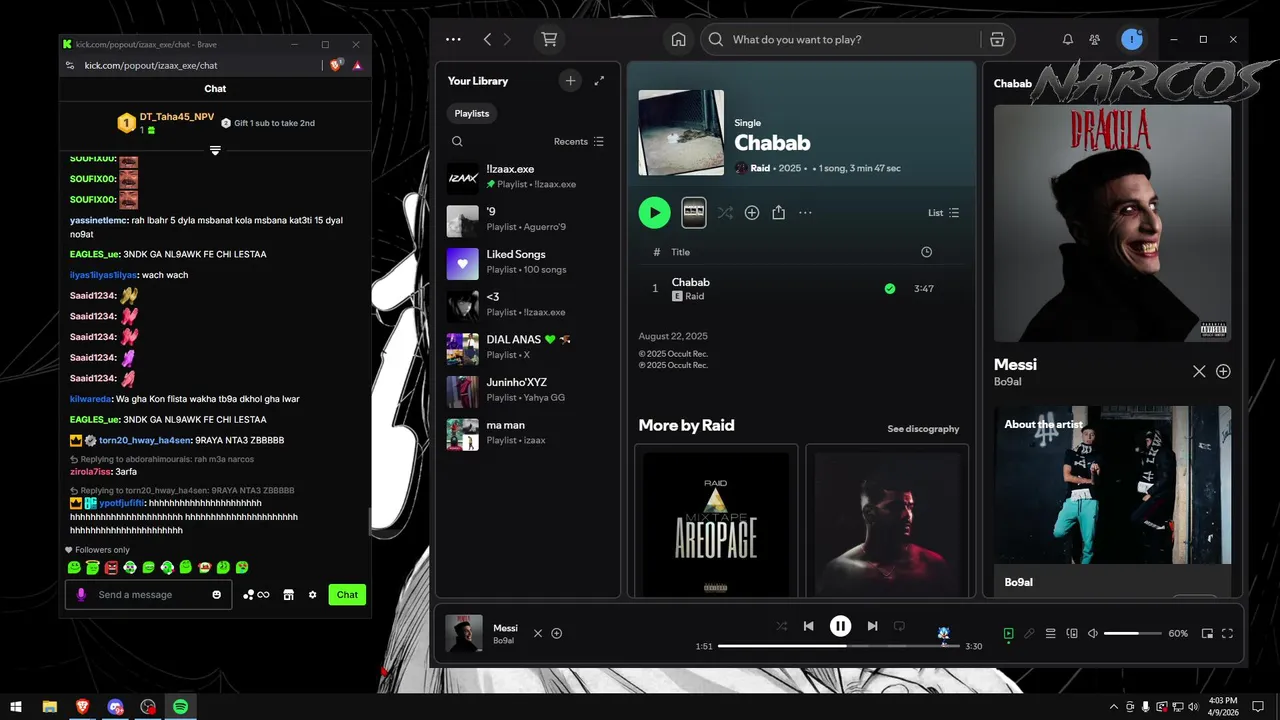
Task: Toggle the saved checkmark on Chabab track
Action: point(889,288)
